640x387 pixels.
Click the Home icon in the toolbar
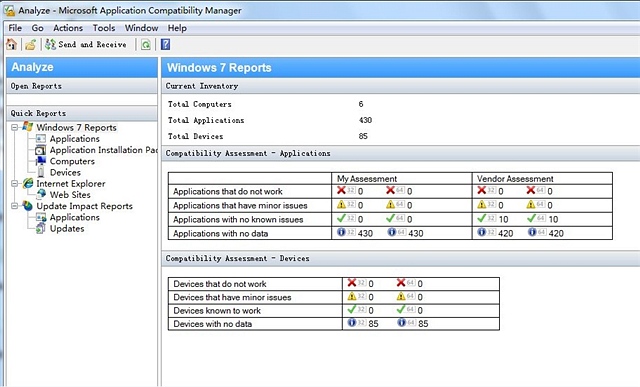click(x=11, y=44)
